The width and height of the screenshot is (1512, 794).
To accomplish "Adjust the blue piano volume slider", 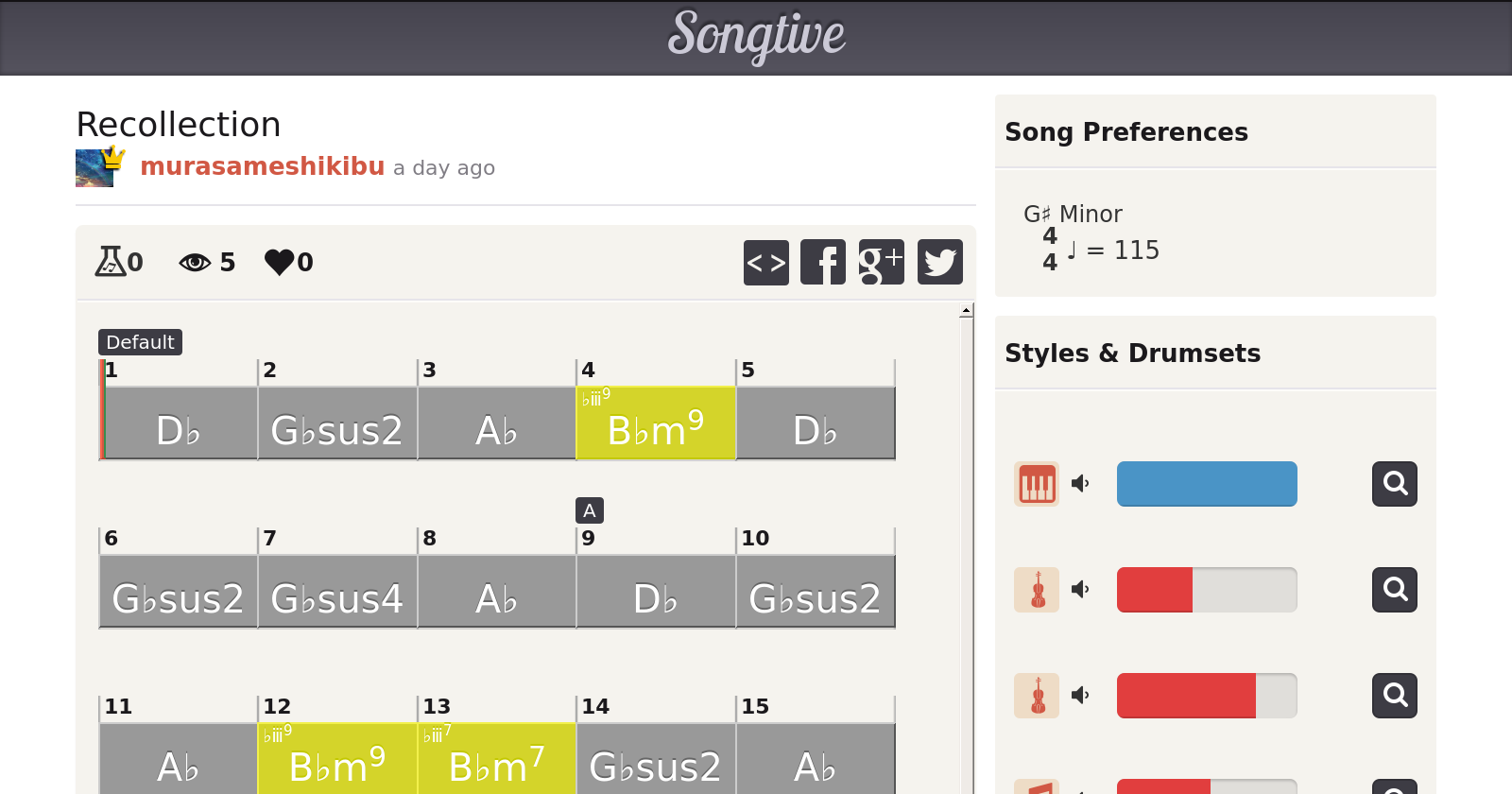I will 1207,484.
